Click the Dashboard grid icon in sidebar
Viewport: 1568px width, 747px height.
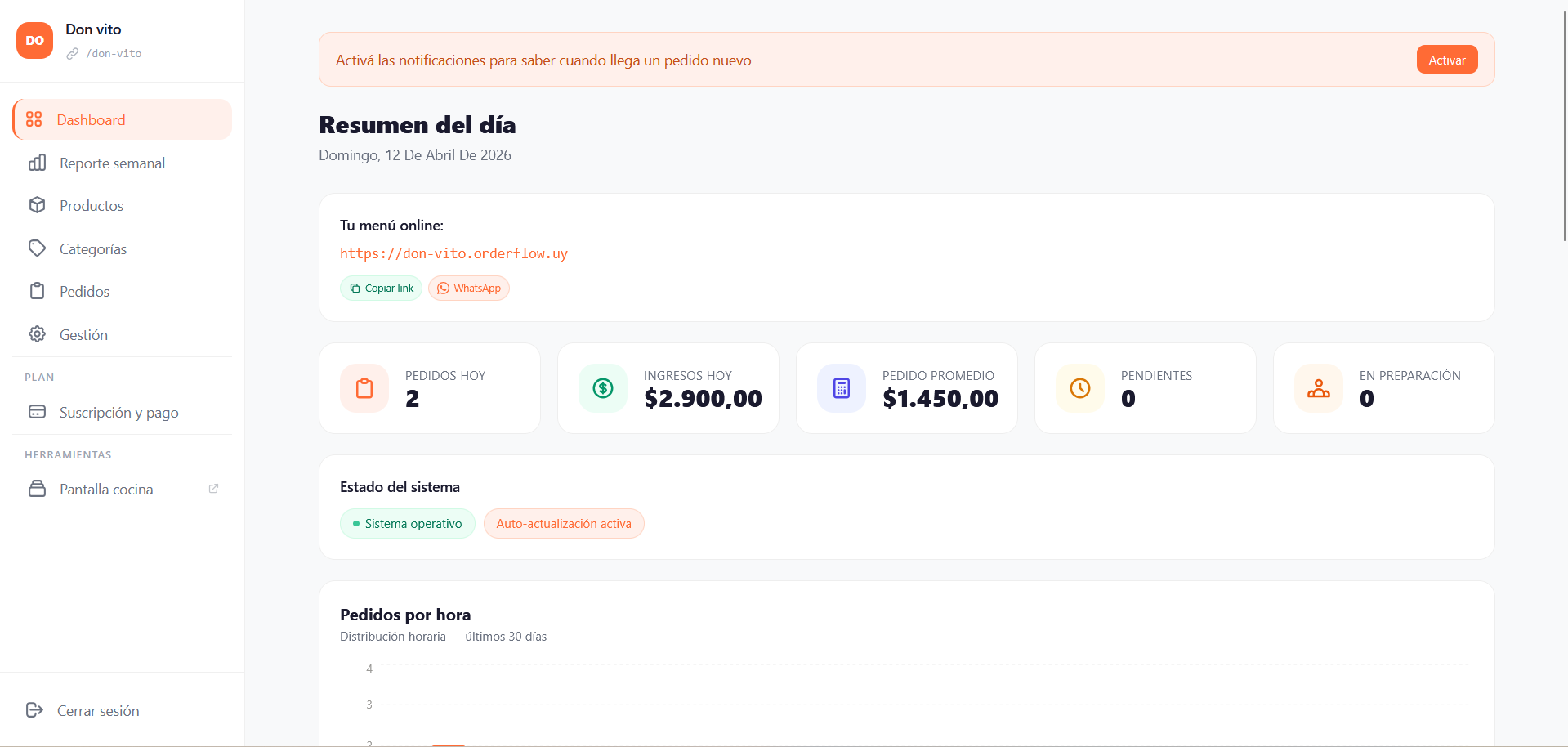coord(34,119)
